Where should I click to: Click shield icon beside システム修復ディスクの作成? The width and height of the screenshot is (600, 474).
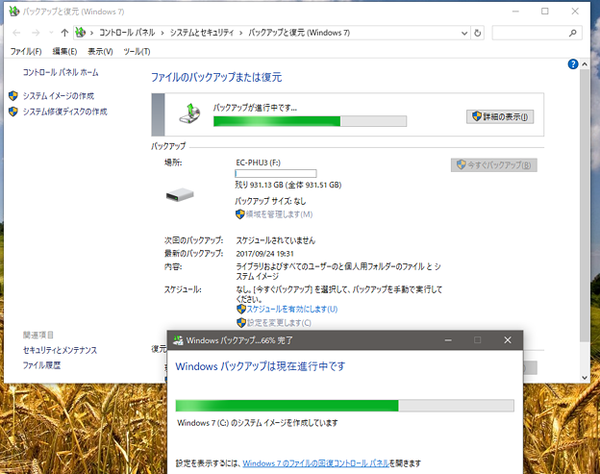point(13,112)
